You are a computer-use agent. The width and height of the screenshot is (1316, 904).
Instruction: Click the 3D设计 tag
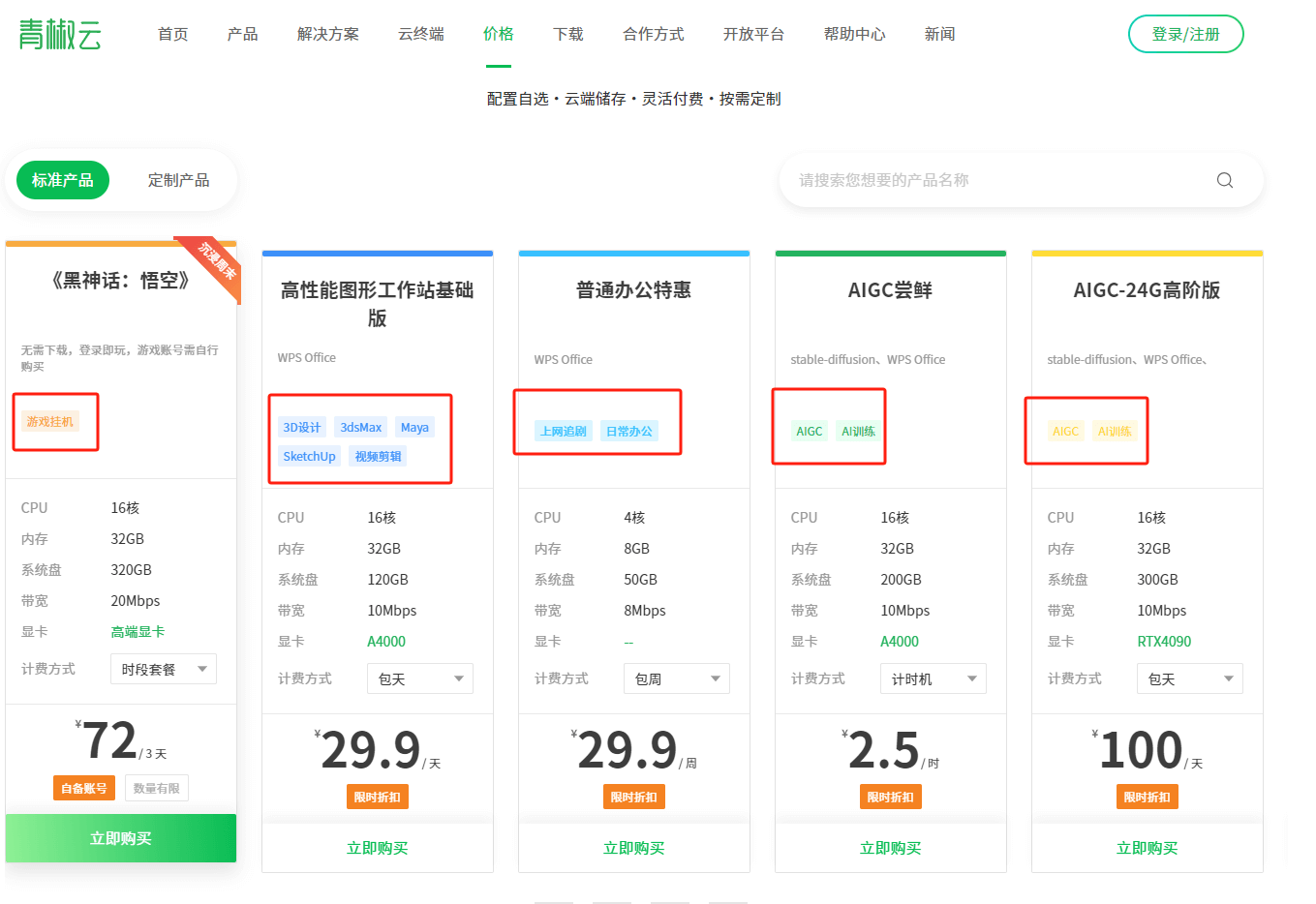302,427
